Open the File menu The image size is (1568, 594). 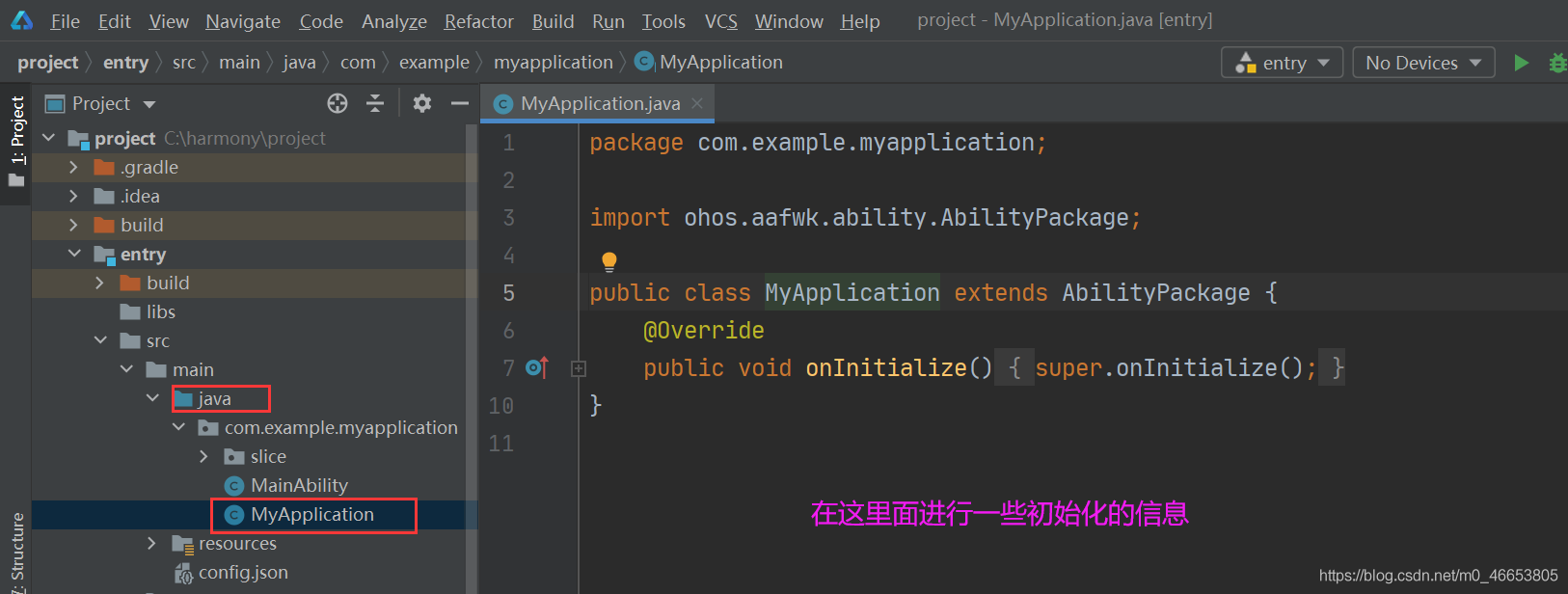pos(65,21)
